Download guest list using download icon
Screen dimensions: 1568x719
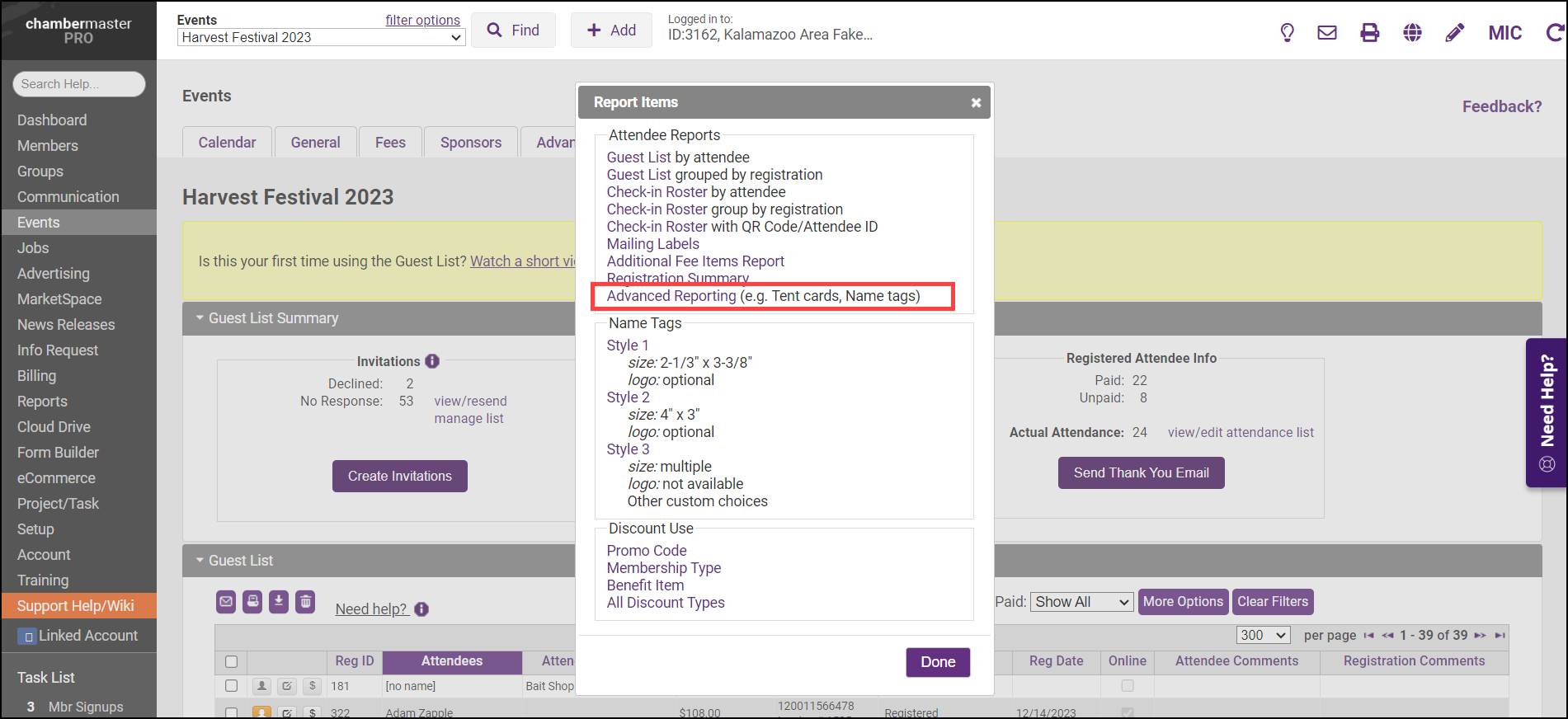279,602
